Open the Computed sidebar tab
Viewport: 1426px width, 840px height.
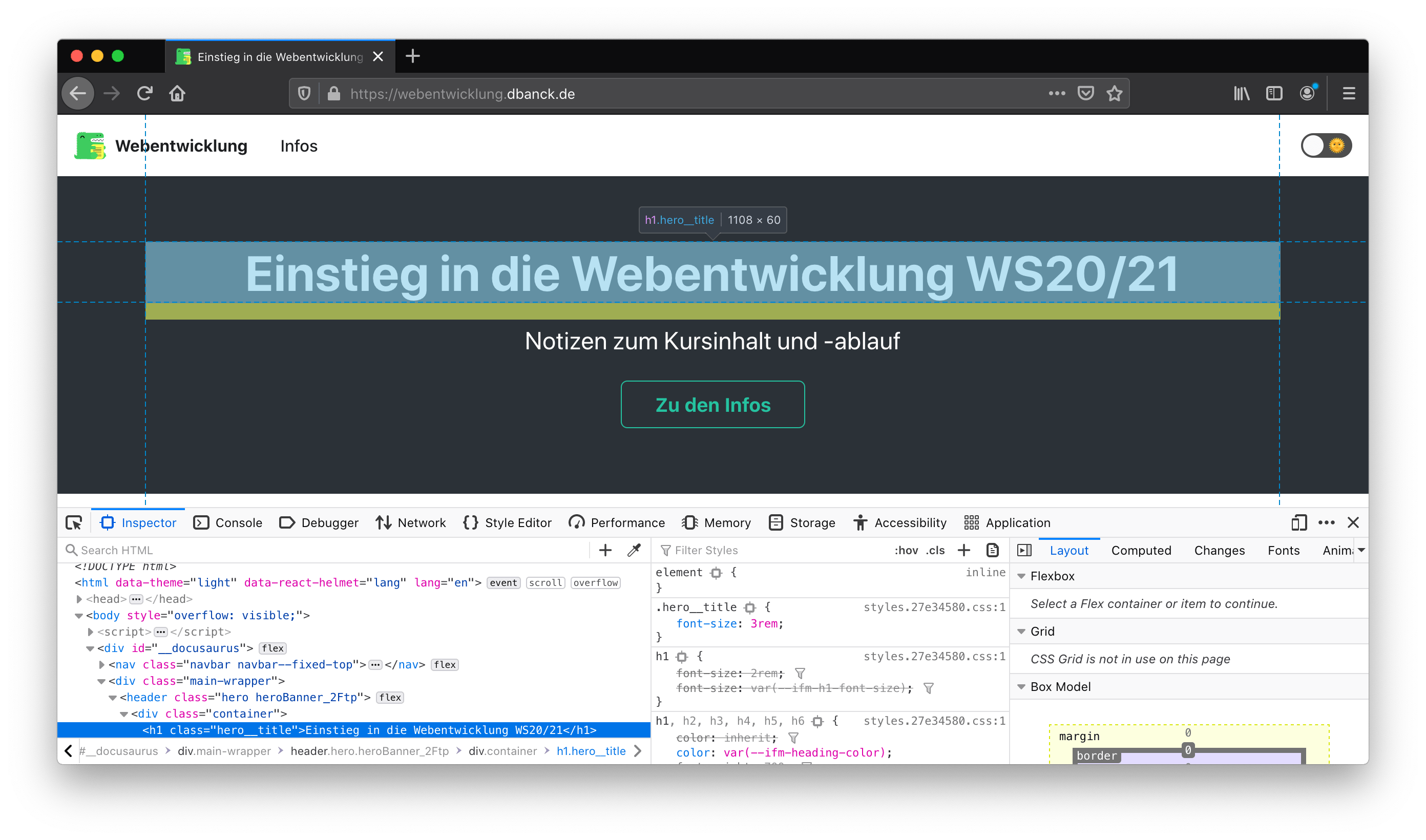(1141, 550)
